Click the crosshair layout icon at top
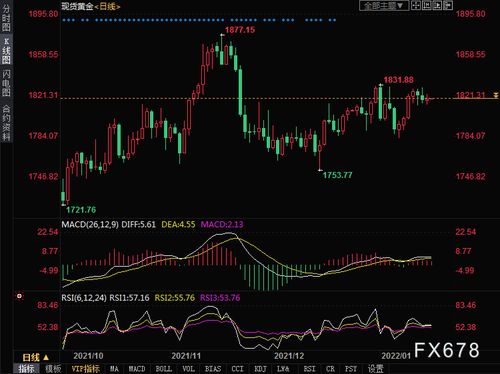The image size is (500, 374). tap(416, 5)
